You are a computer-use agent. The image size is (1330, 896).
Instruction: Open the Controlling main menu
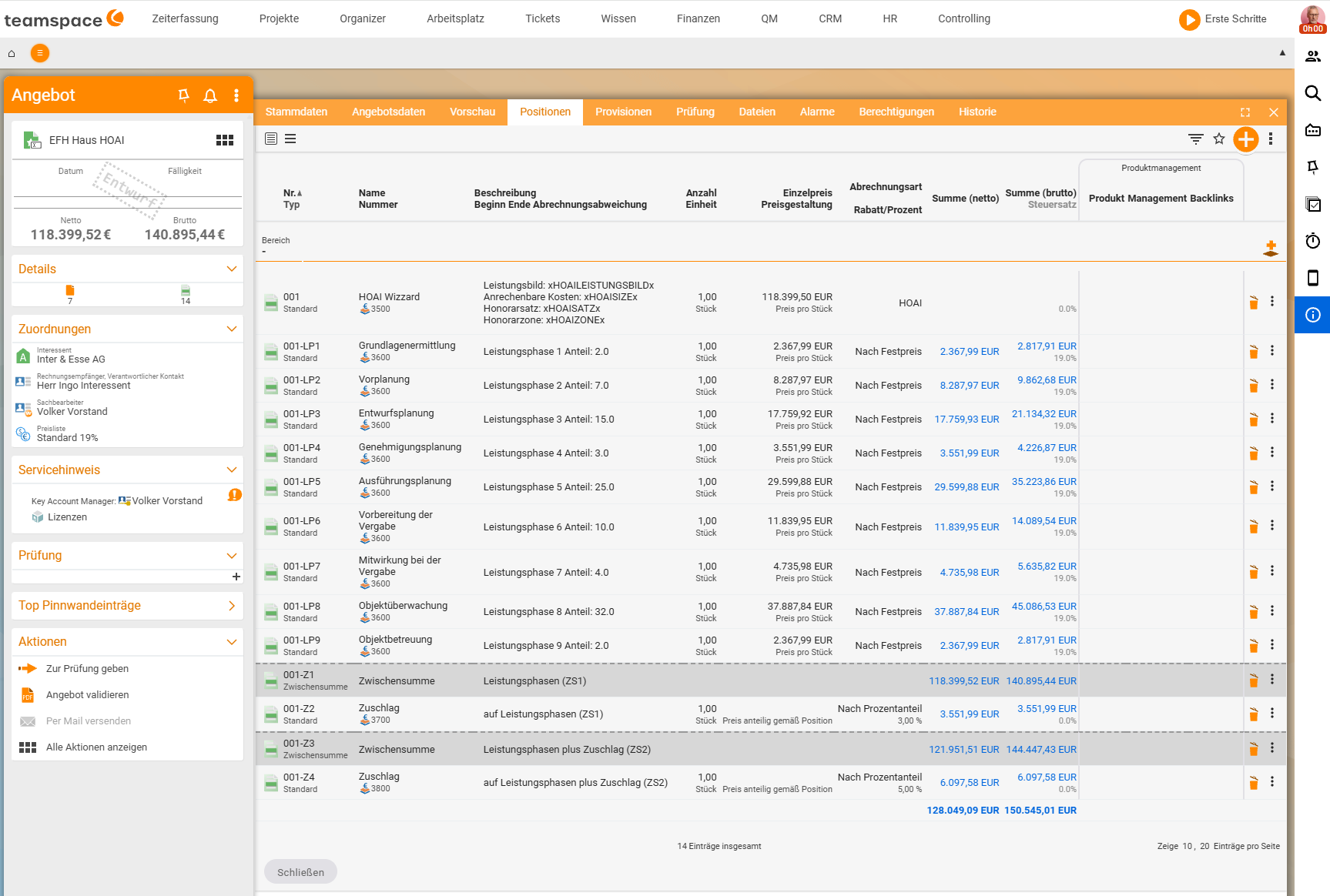point(964,18)
